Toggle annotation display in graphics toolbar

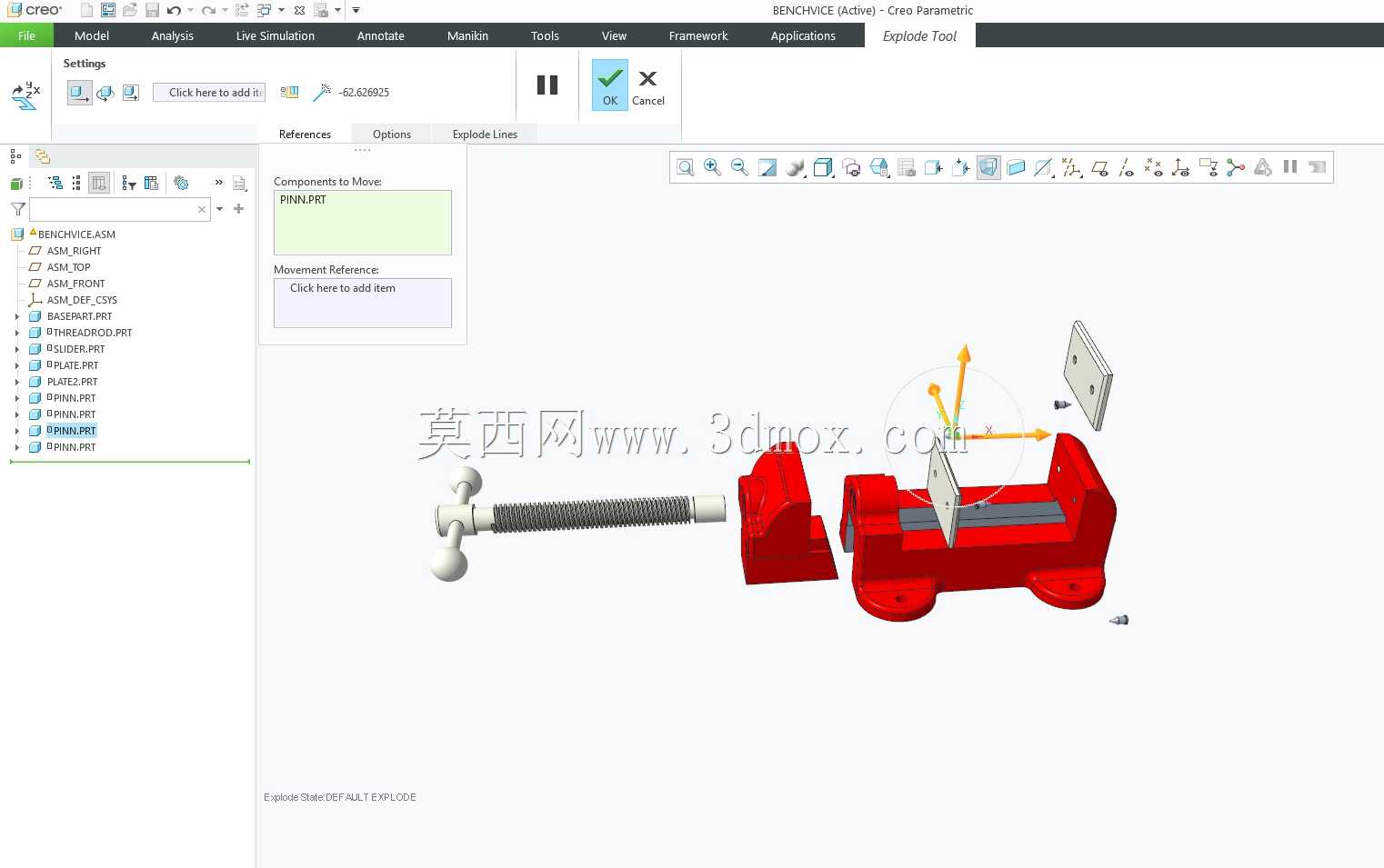[x=1208, y=167]
